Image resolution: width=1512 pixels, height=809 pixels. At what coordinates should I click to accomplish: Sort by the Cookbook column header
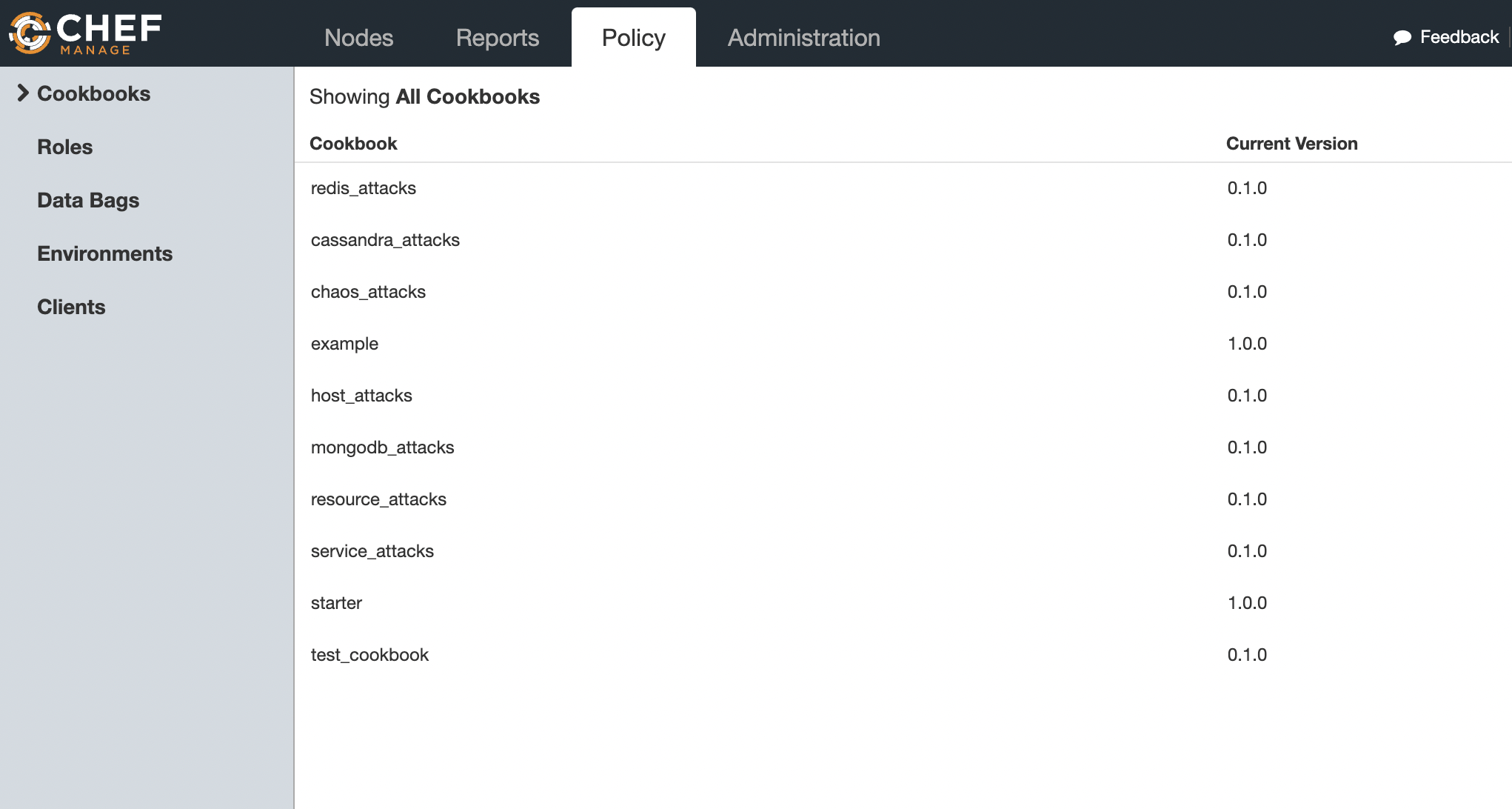(x=353, y=144)
